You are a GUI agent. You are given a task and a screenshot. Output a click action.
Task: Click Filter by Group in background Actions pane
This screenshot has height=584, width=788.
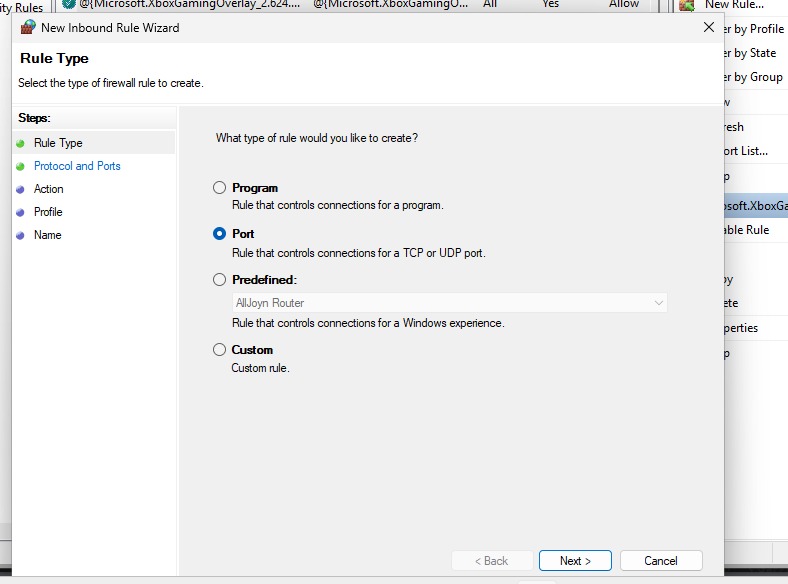(753, 77)
